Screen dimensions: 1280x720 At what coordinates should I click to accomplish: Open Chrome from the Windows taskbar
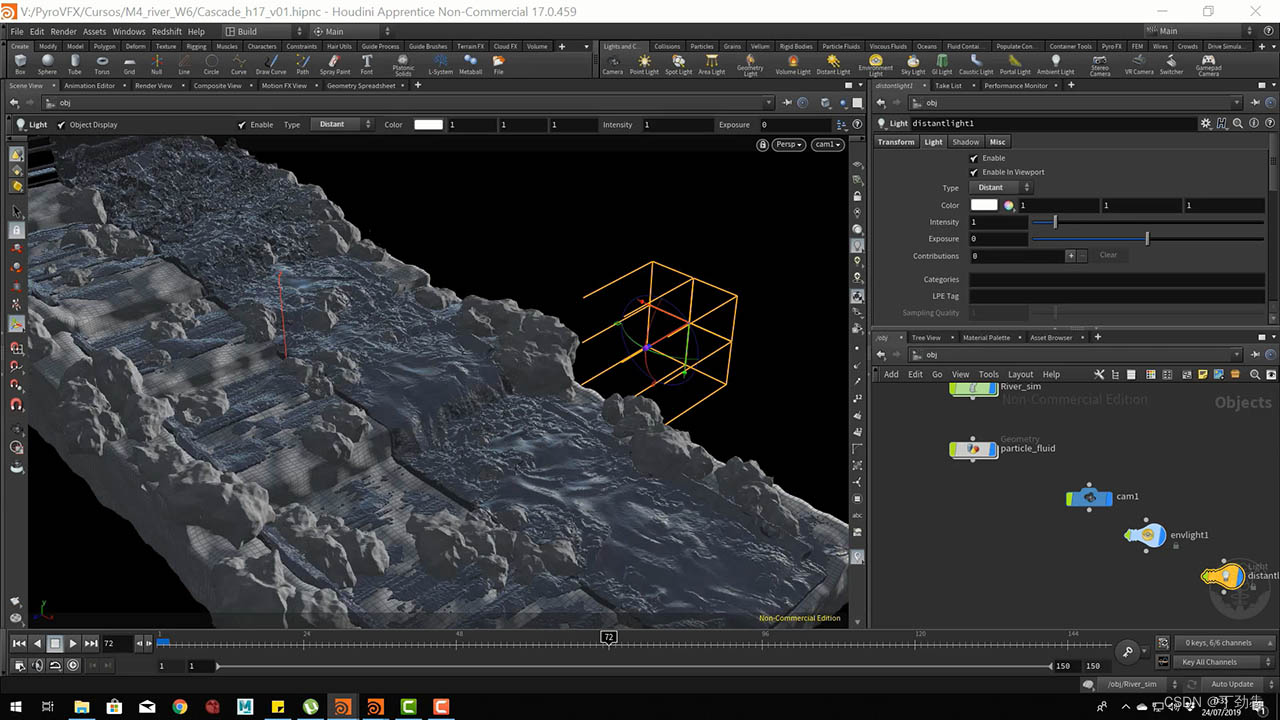180,707
